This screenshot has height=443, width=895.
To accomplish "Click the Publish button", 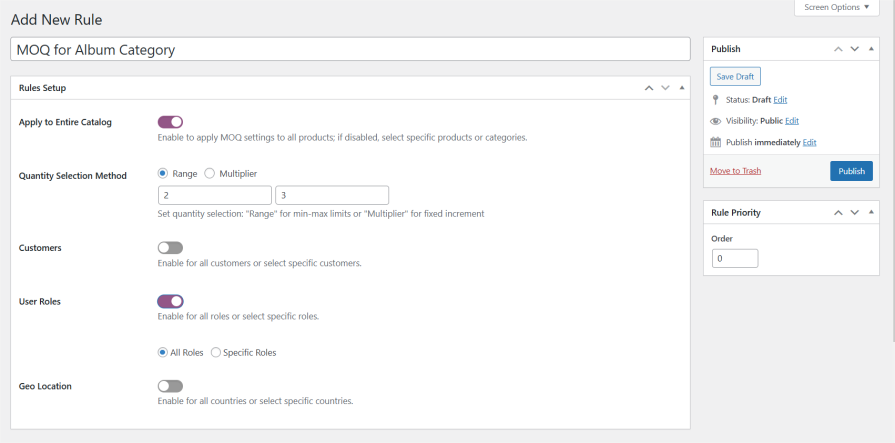I will [x=851, y=171].
